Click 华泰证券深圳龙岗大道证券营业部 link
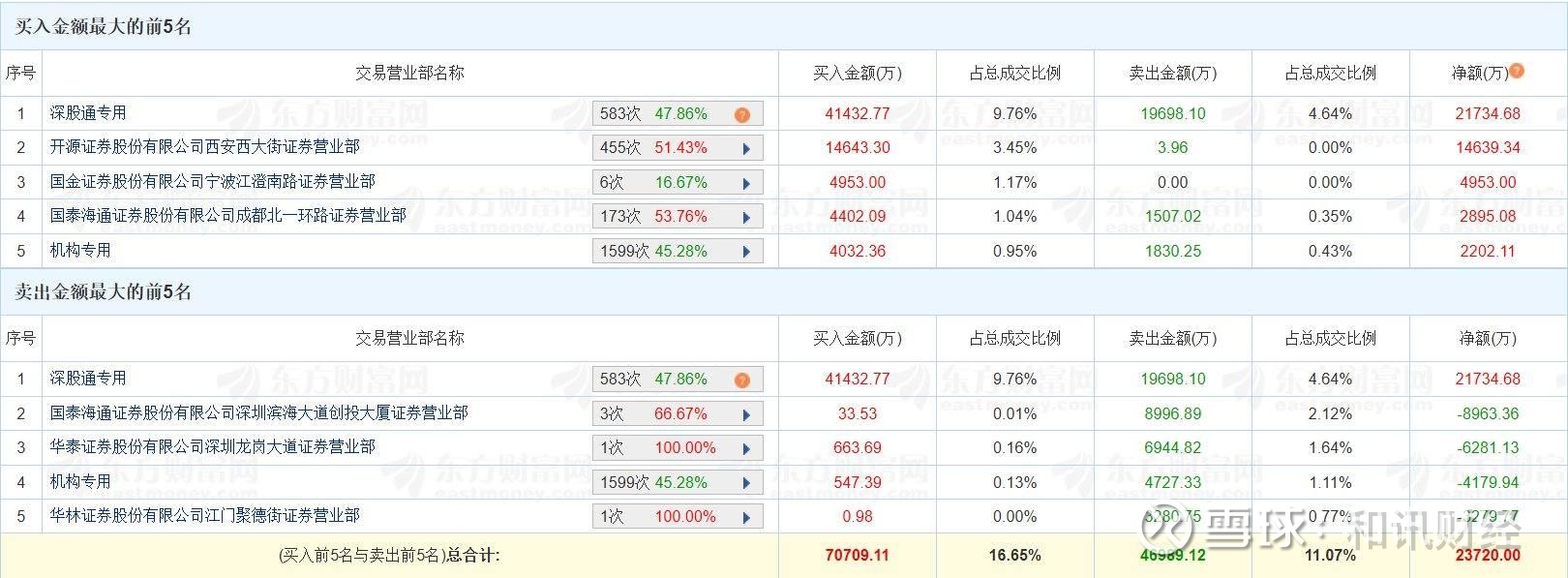Viewport: 1568px width, 578px height. 213,447
